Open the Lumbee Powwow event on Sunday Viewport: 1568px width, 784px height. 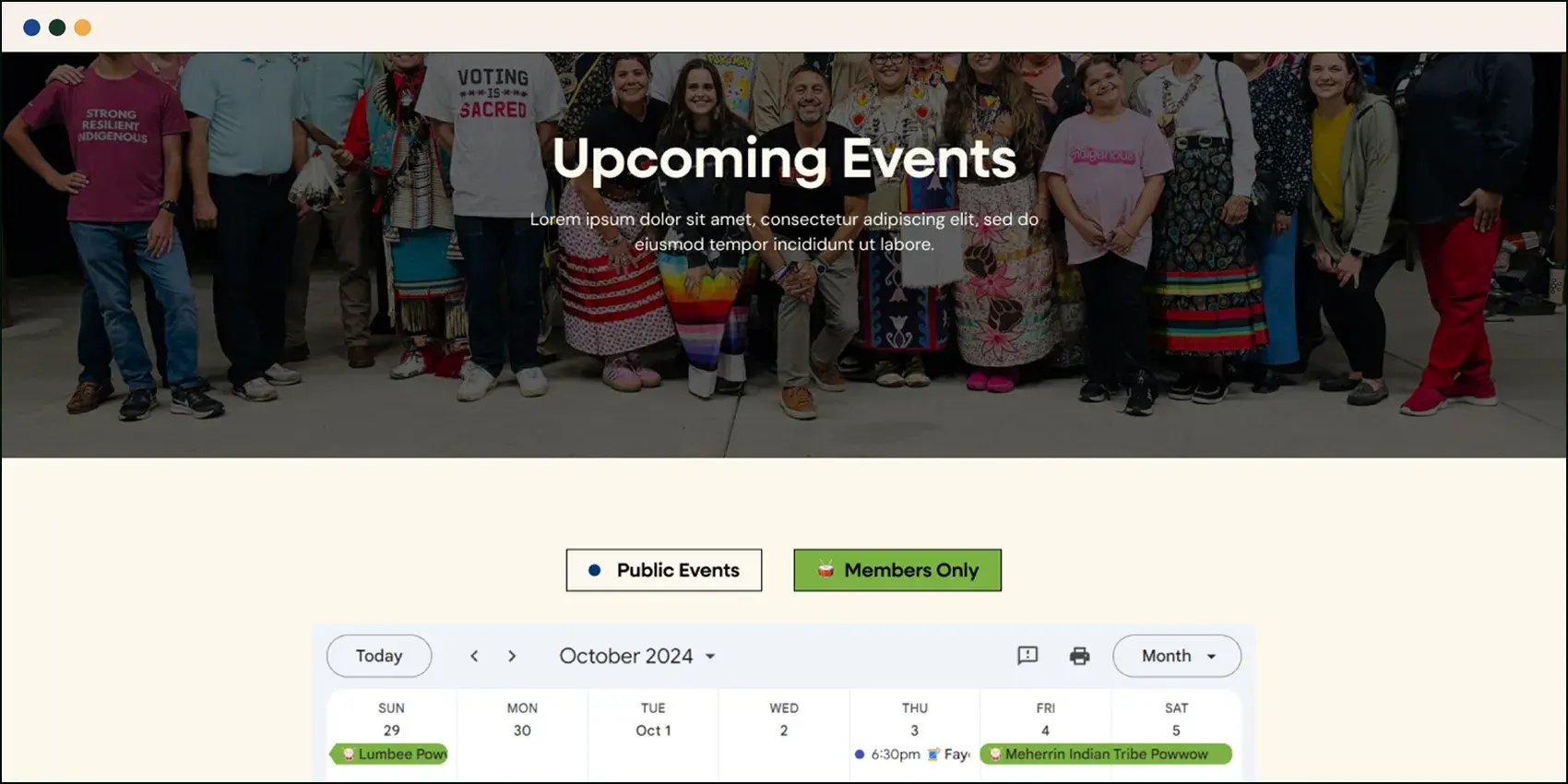point(389,754)
